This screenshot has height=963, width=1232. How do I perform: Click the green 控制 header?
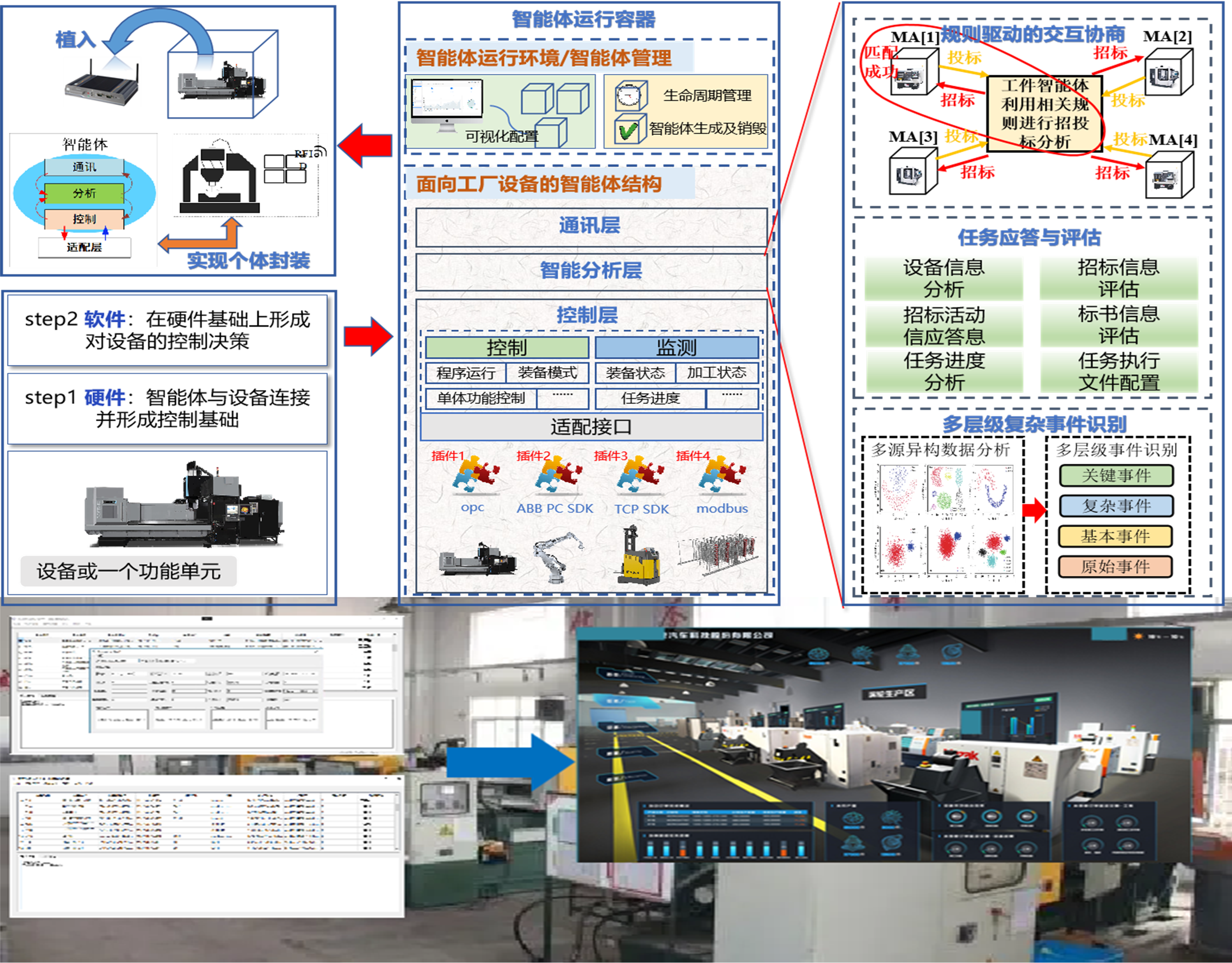coord(507,347)
